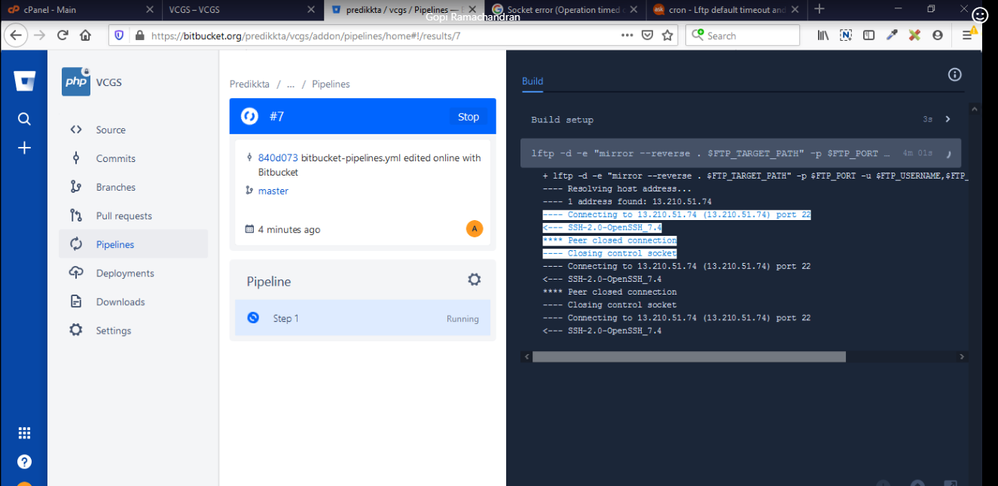Close the Socket error tab

click(x=635, y=9)
